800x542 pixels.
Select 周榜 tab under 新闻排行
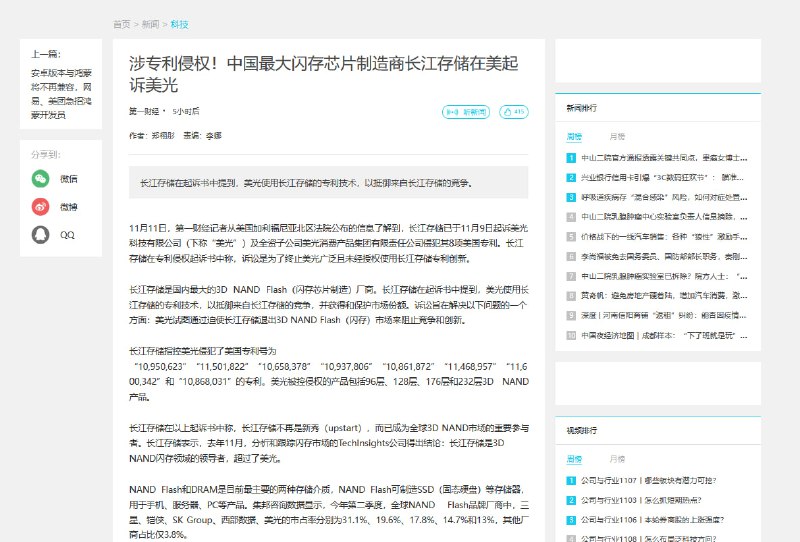(x=574, y=137)
